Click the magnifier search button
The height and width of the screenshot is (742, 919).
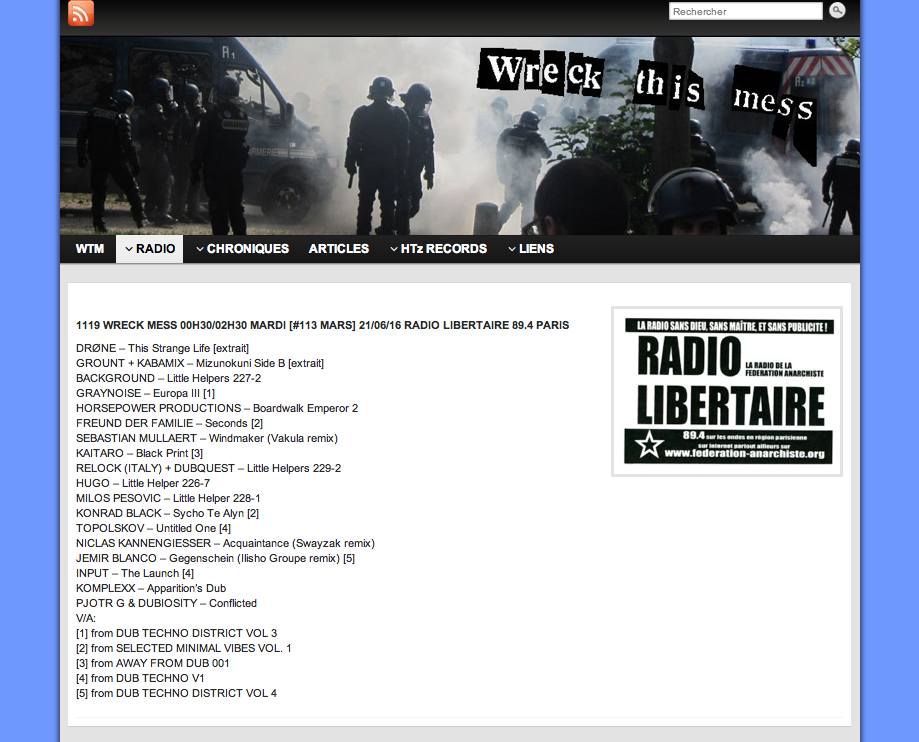pos(838,10)
